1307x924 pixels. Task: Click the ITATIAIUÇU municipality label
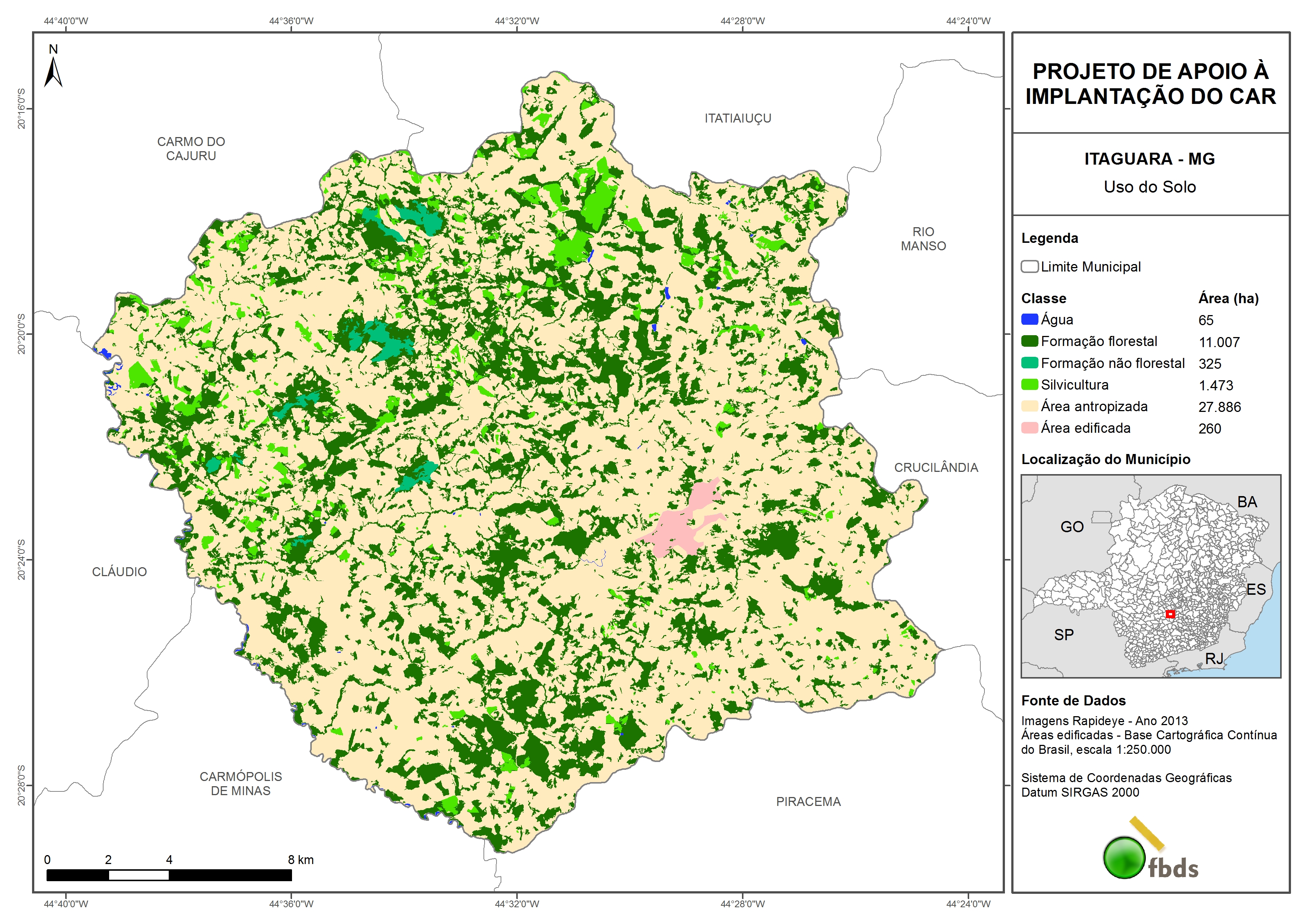[738, 118]
